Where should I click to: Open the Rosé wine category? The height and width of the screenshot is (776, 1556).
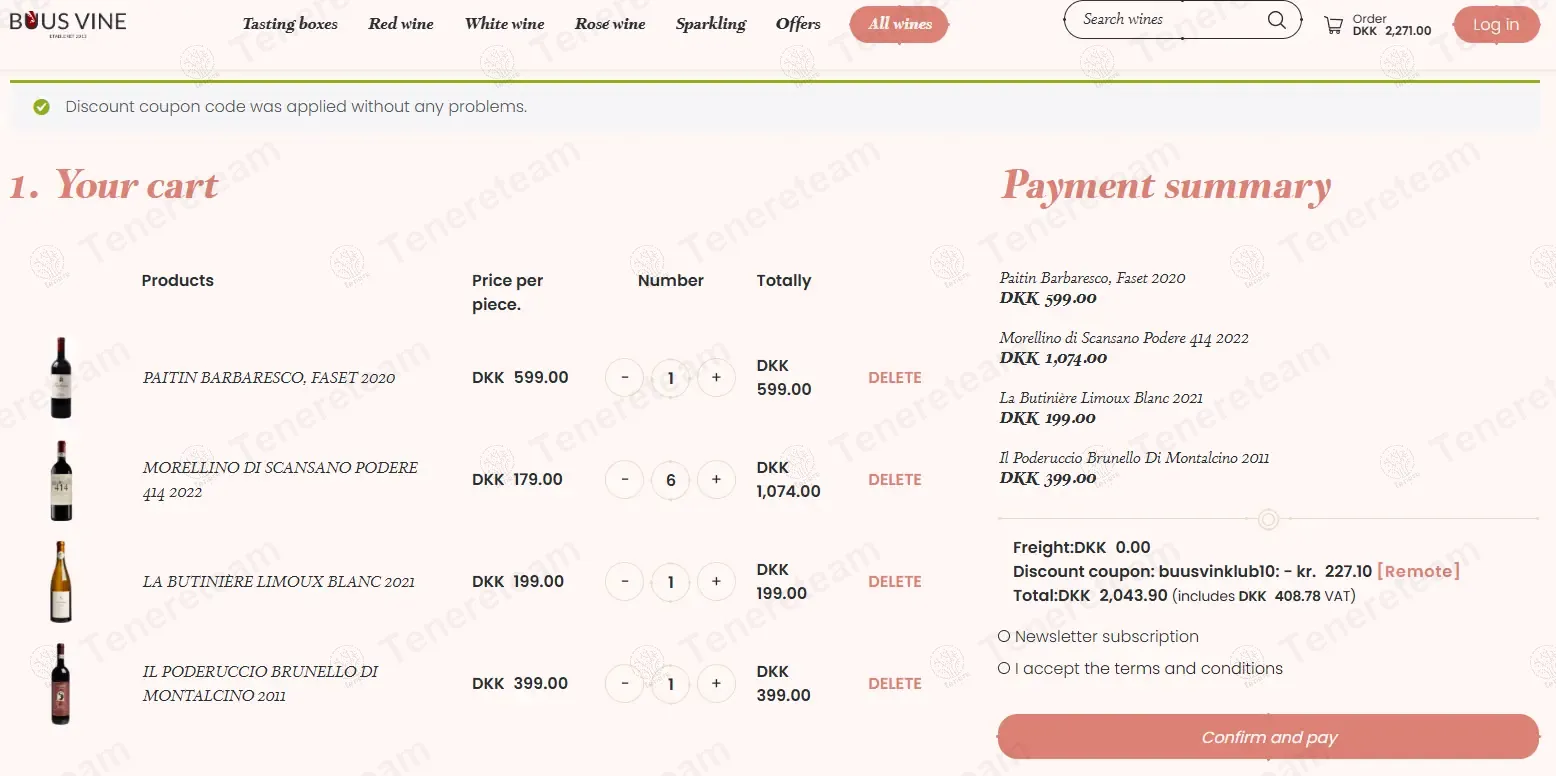[610, 24]
